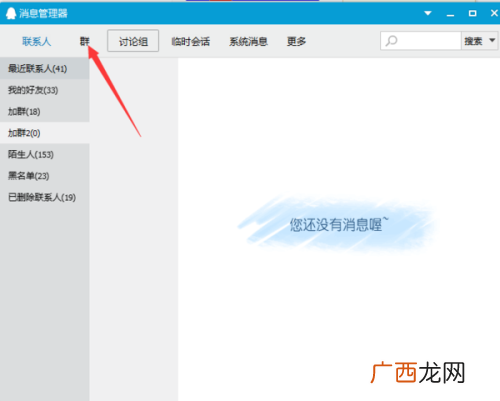The image size is (500, 401).
Task: Click the 搜索 button
Action: point(473,41)
